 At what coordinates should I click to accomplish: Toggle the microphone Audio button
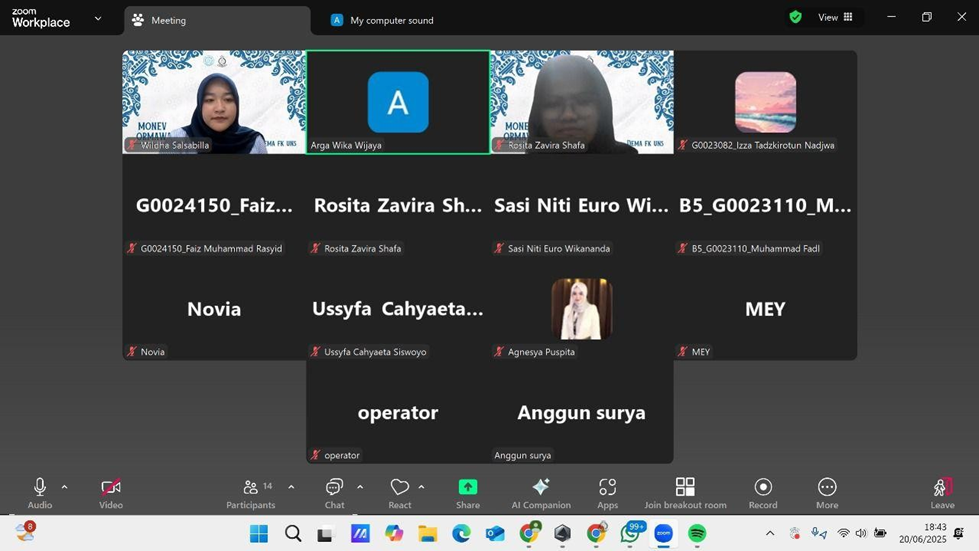coord(40,491)
